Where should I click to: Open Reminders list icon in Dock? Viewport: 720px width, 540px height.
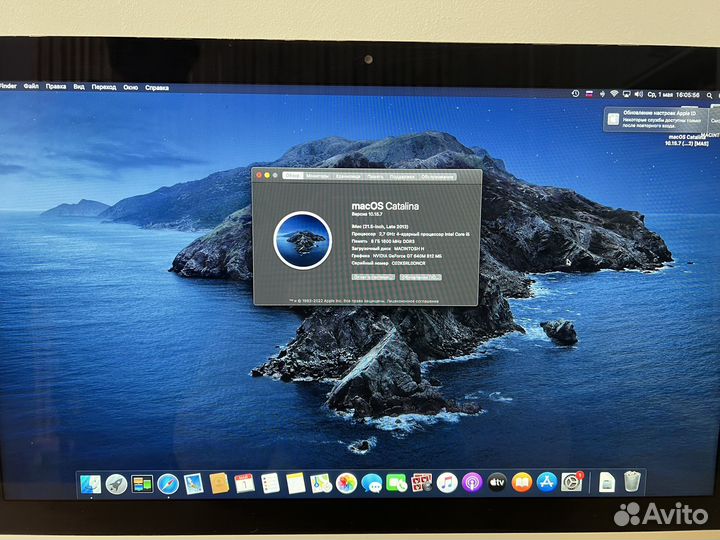tap(270, 484)
